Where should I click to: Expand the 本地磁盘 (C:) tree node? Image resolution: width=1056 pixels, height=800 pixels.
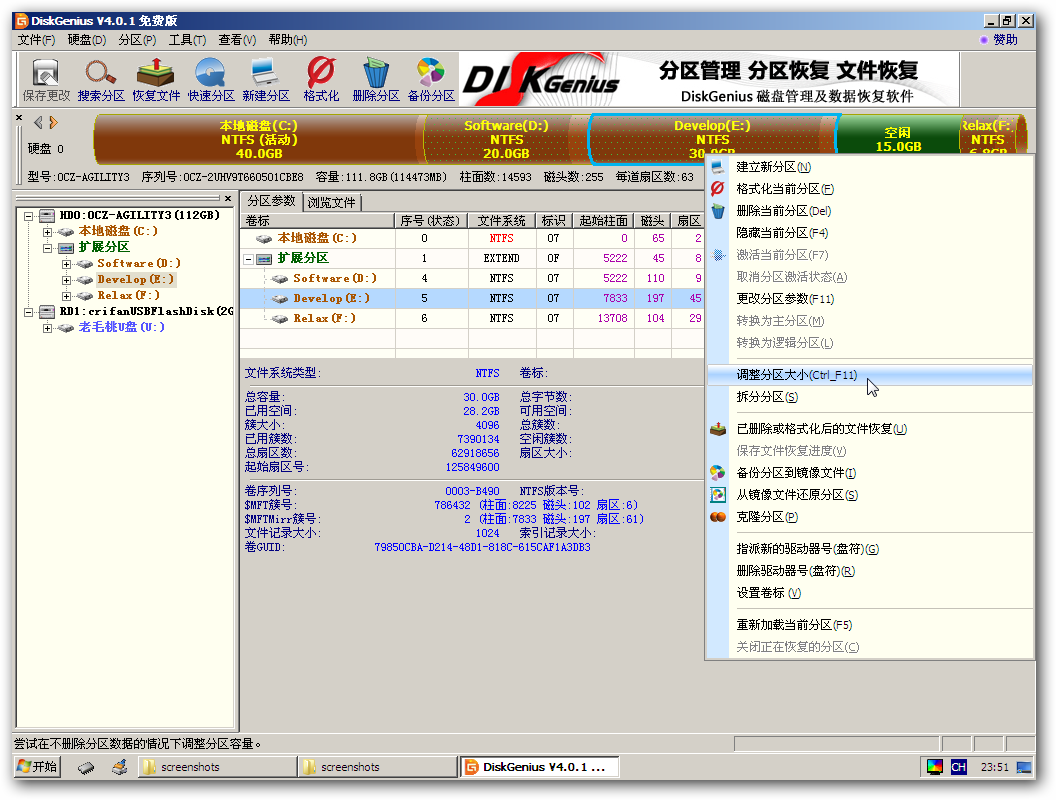point(47,232)
